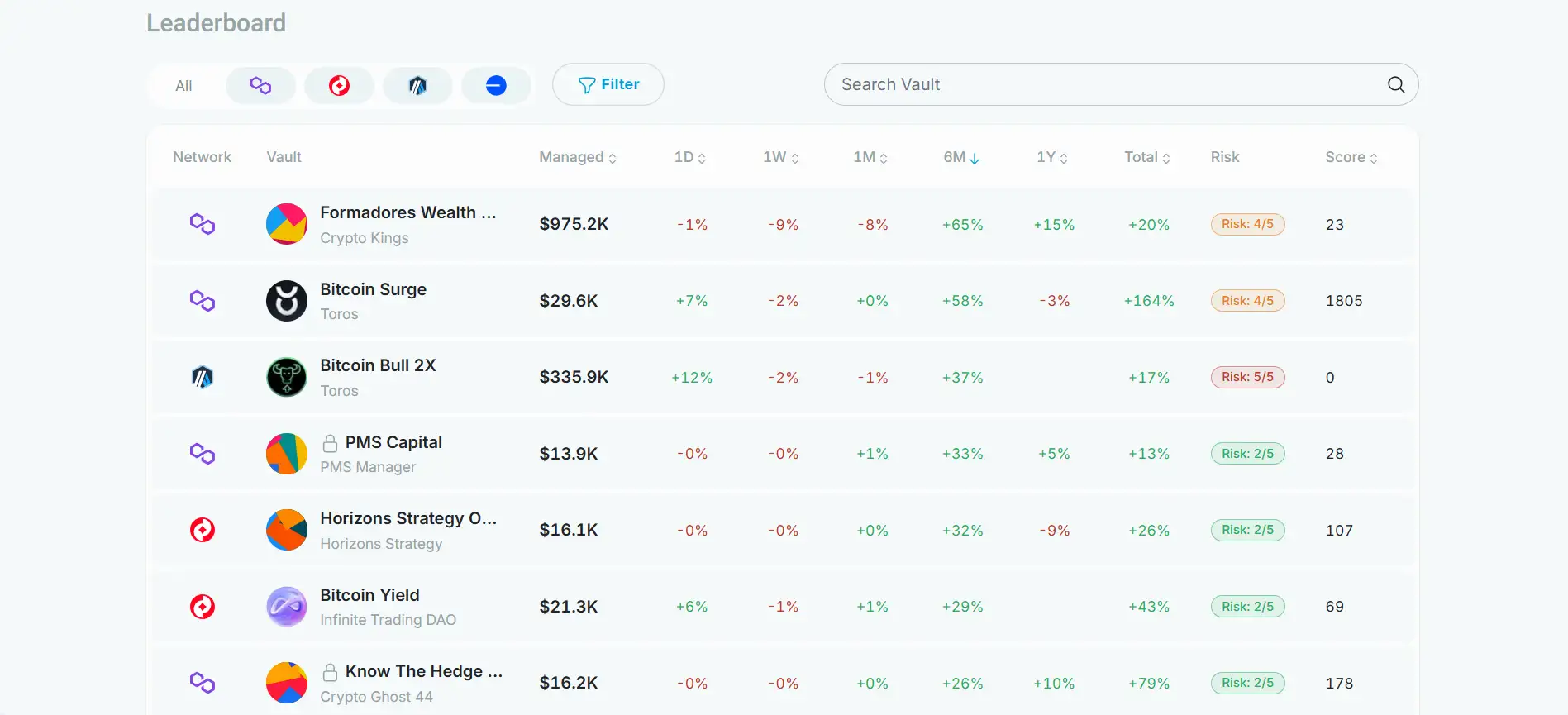Image resolution: width=1568 pixels, height=715 pixels.
Task: Click the search magnifier icon
Action: click(x=1396, y=84)
